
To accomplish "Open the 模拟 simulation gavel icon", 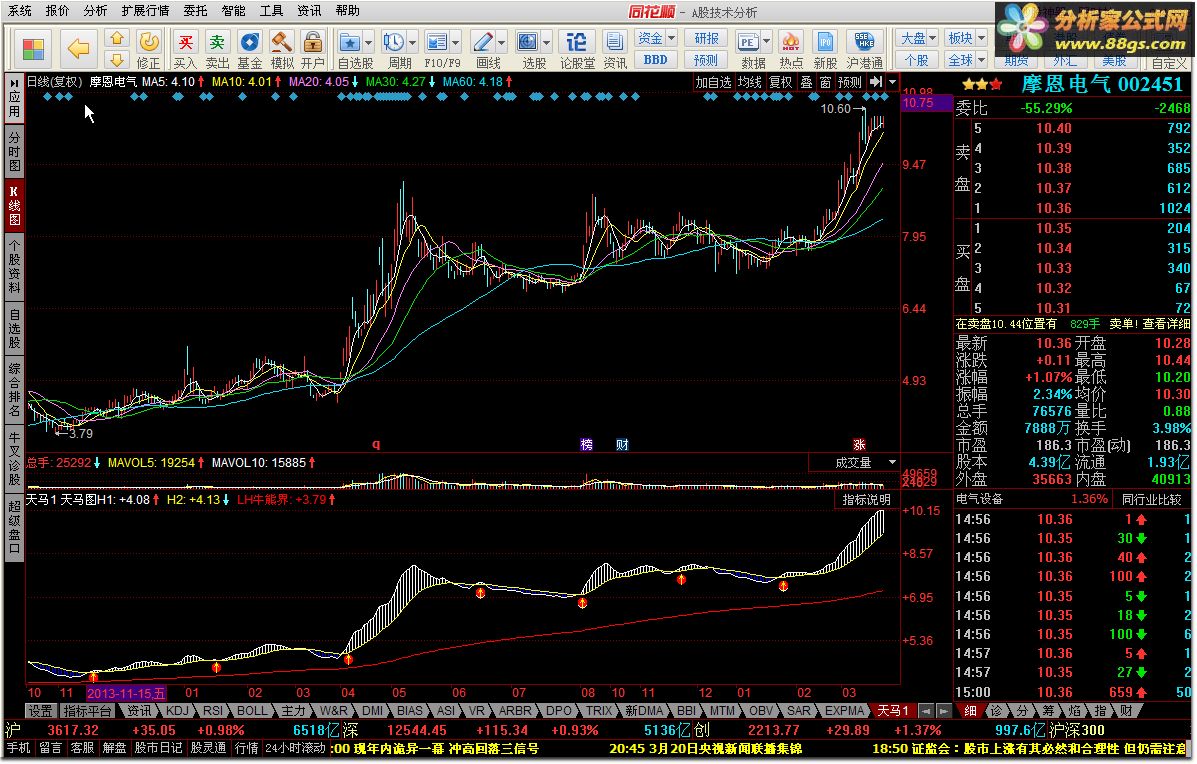I will click(282, 50).
